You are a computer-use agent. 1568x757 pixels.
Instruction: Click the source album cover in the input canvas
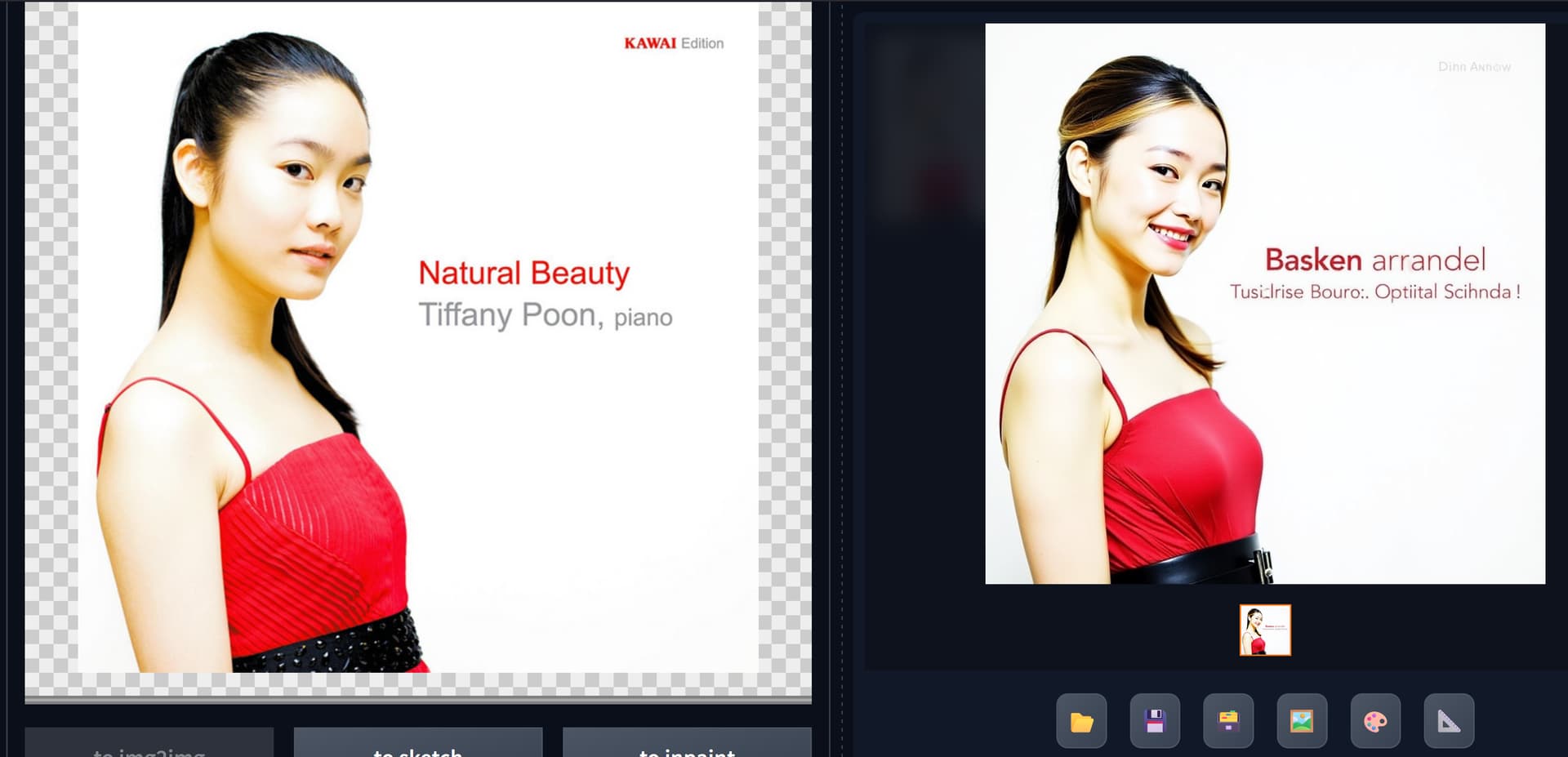coord(418,337)
